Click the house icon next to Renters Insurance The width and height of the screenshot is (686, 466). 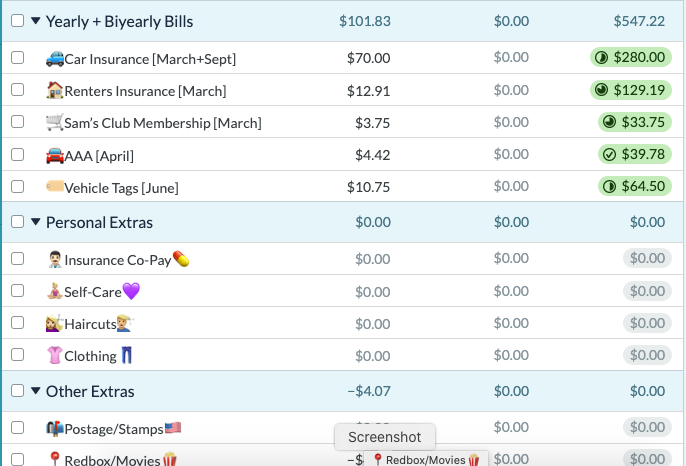coord(55,90)
